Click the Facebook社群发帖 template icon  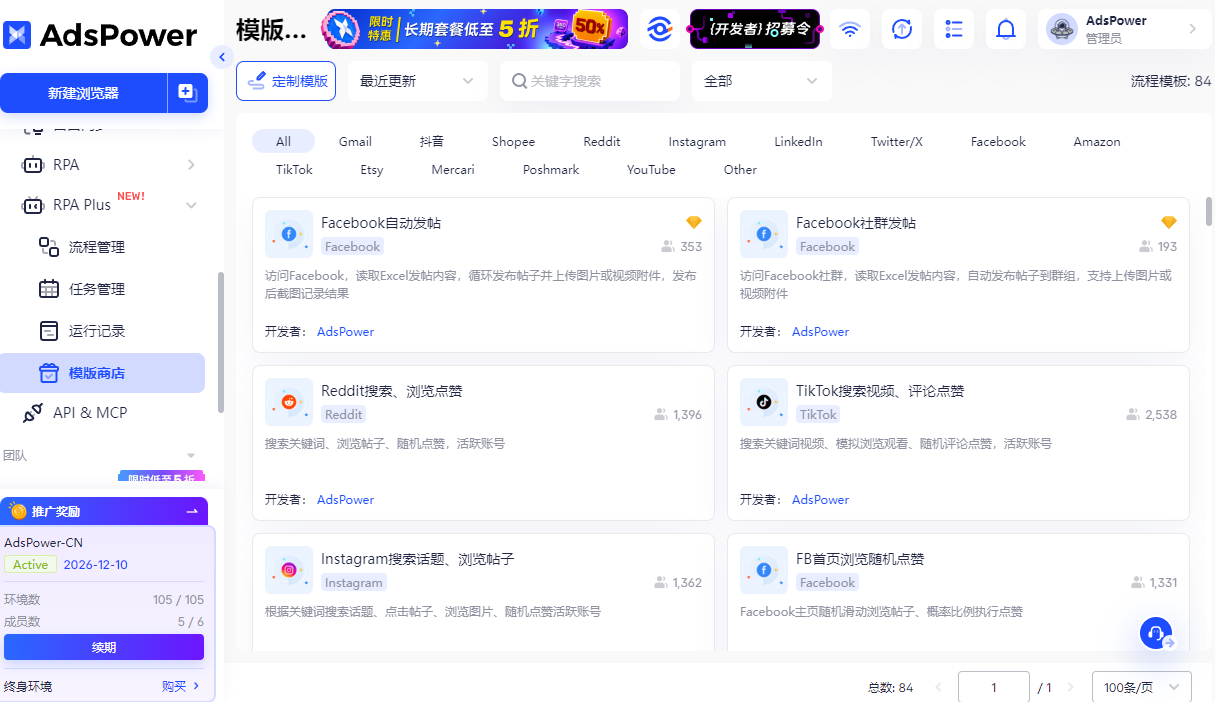764,234
